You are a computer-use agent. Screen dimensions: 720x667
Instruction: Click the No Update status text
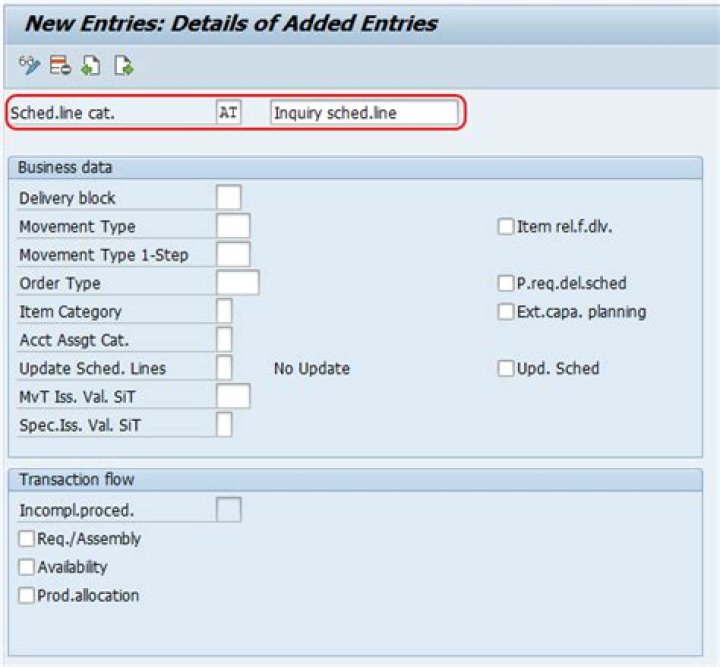click(312, 369)
